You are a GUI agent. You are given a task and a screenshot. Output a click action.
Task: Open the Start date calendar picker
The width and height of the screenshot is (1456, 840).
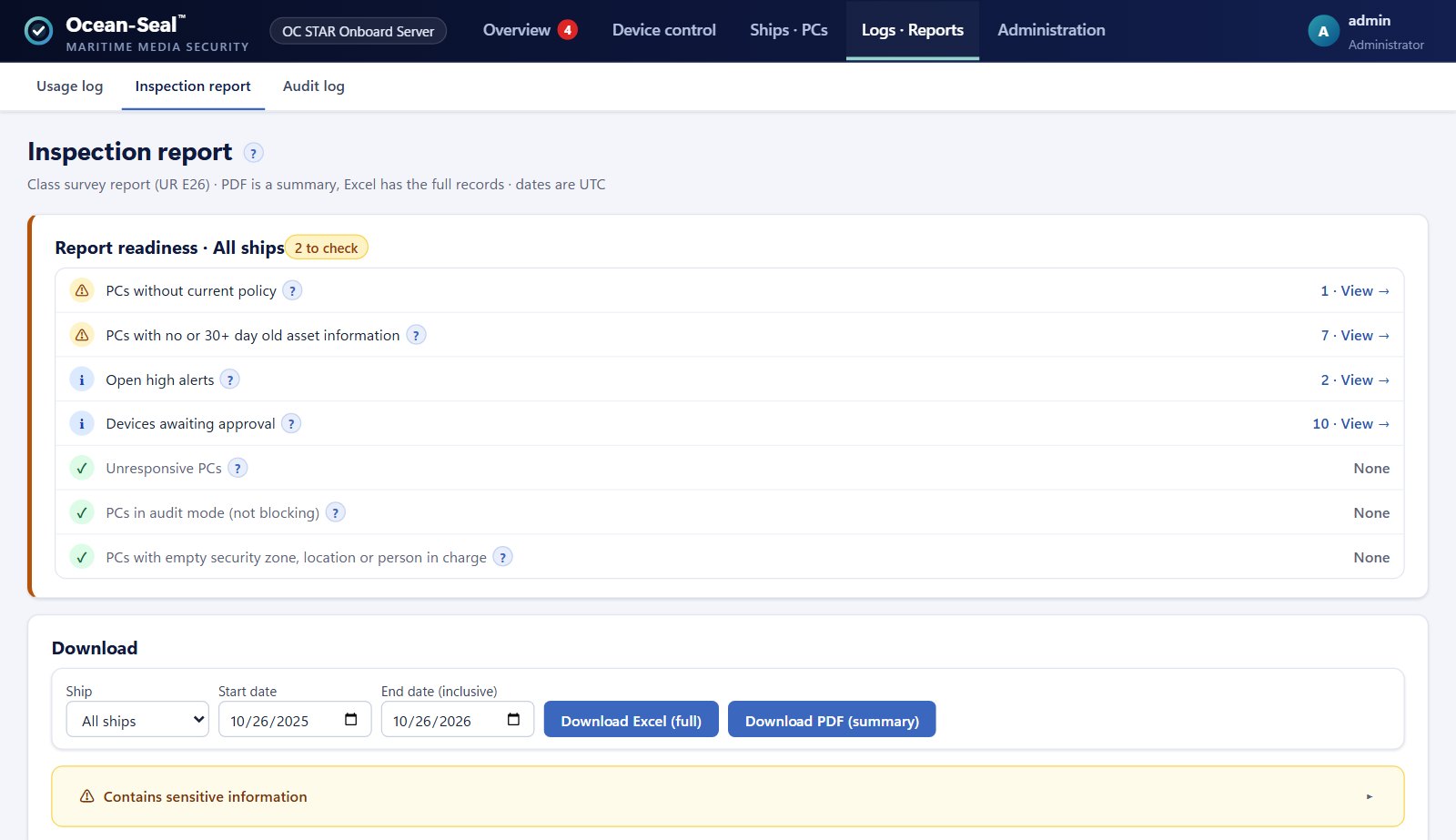pyautogui.click(x=351, y=720)
